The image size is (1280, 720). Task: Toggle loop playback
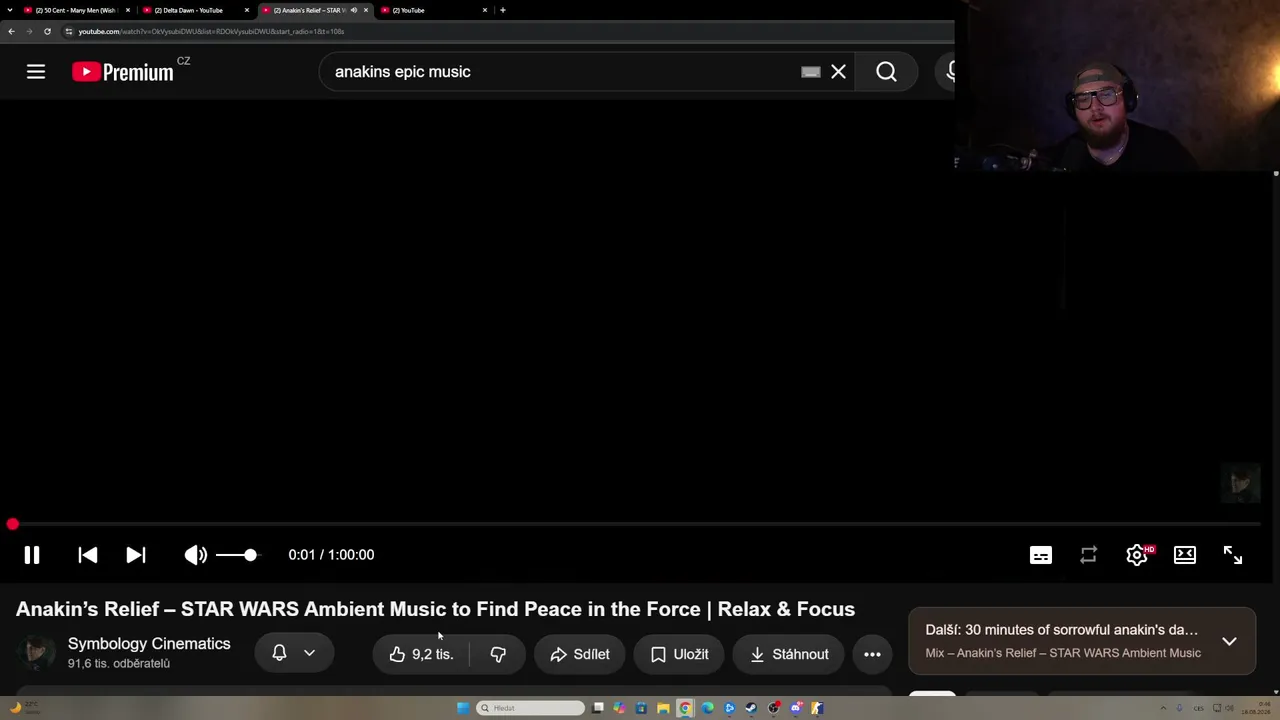1089,555
